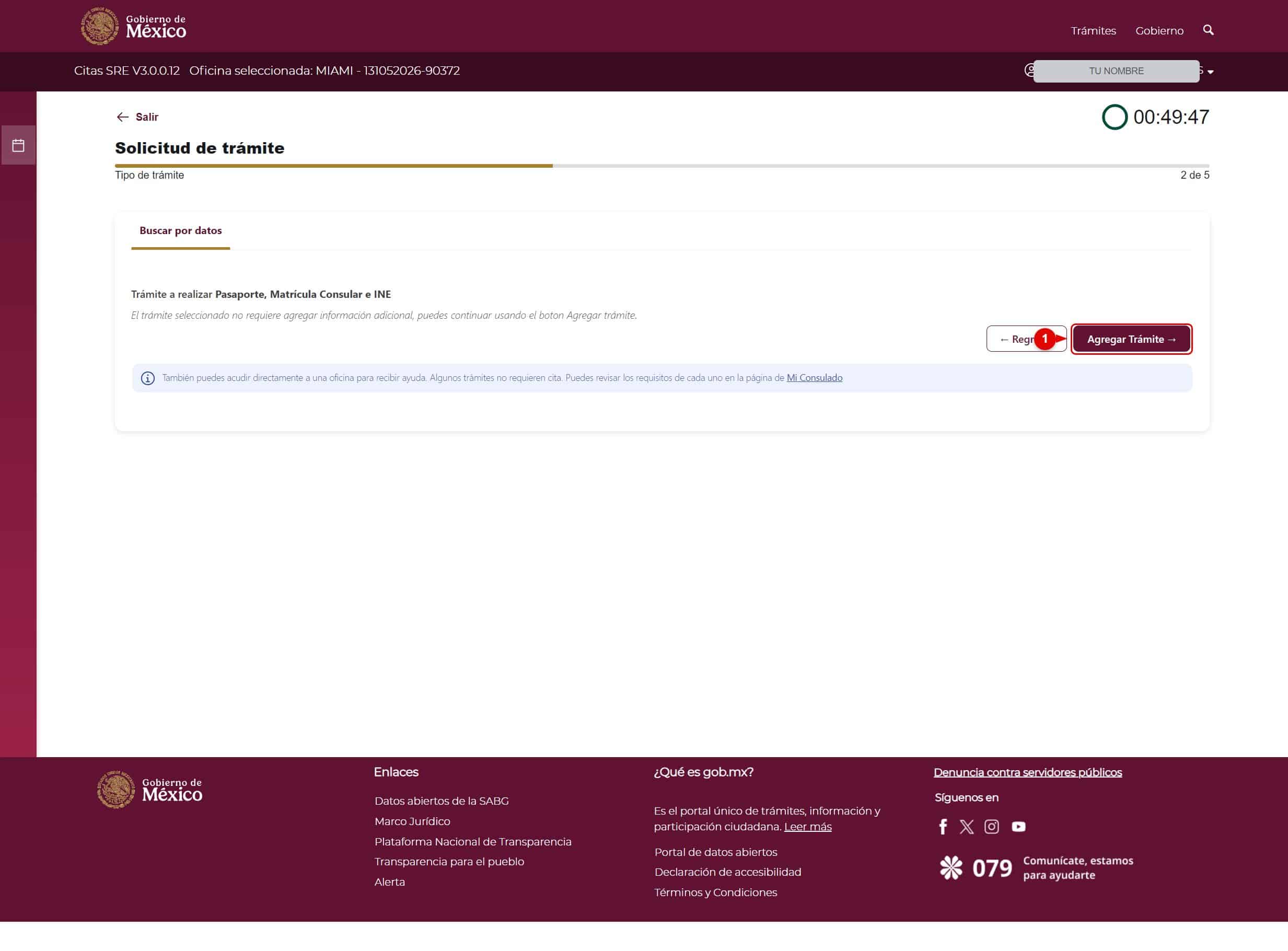Click the 'Síguenos en' label
Viewport: 1288px width, 951px height.
966,797
